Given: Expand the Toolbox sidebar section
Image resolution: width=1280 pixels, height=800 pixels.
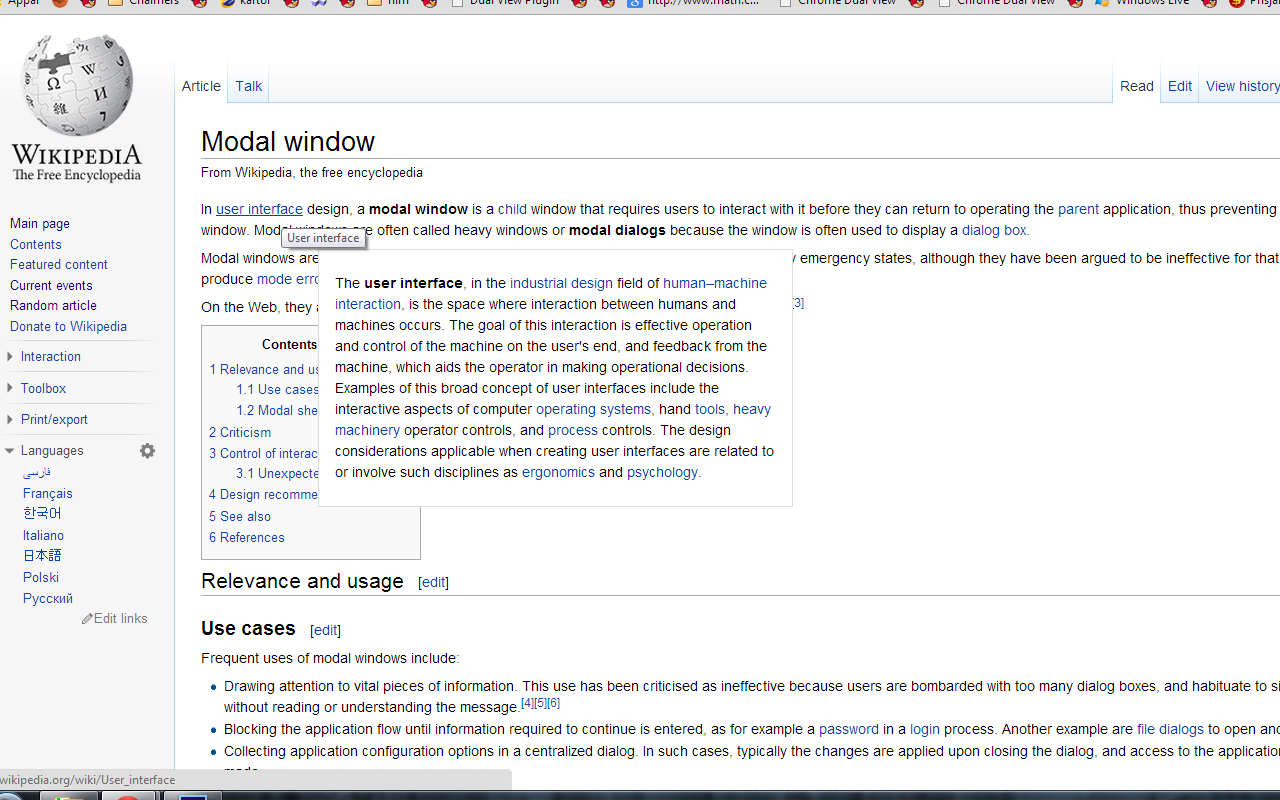Looking at the screenshot, I should coord(43,389).
